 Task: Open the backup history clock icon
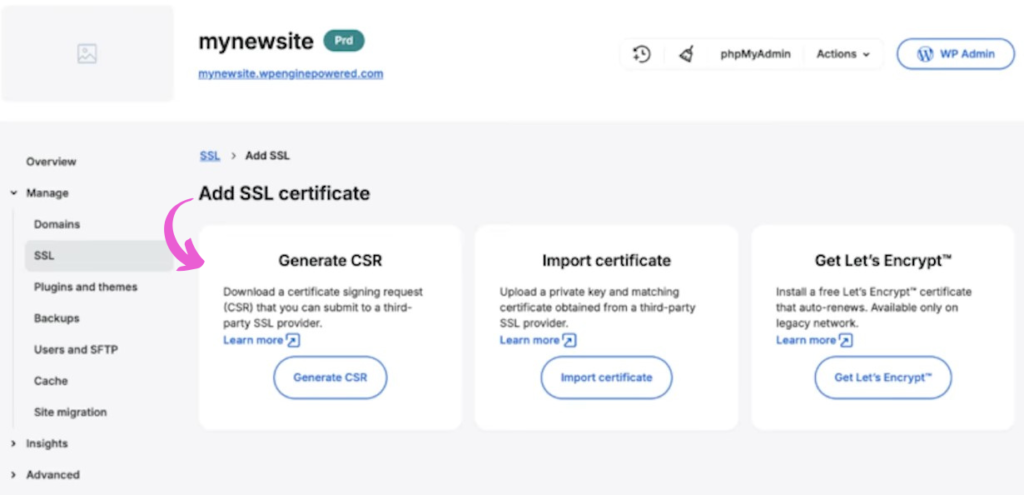tap(642, 54)
